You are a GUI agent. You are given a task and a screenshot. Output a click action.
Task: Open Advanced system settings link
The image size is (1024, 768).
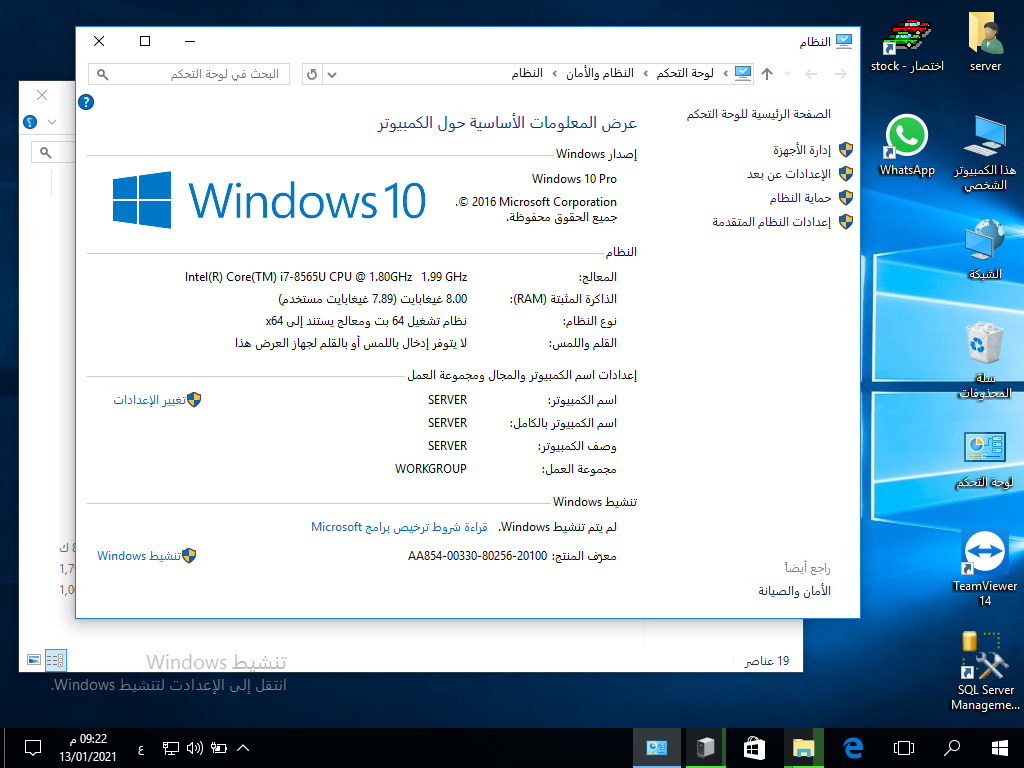(x=771, y=222)
